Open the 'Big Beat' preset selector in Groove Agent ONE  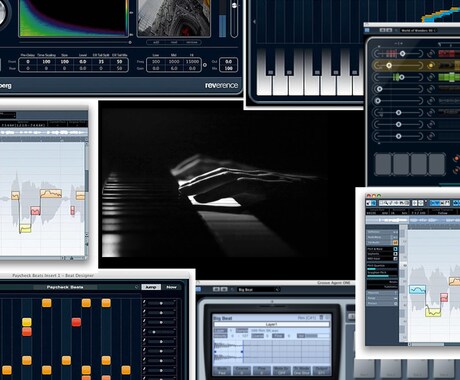(258, 290)
